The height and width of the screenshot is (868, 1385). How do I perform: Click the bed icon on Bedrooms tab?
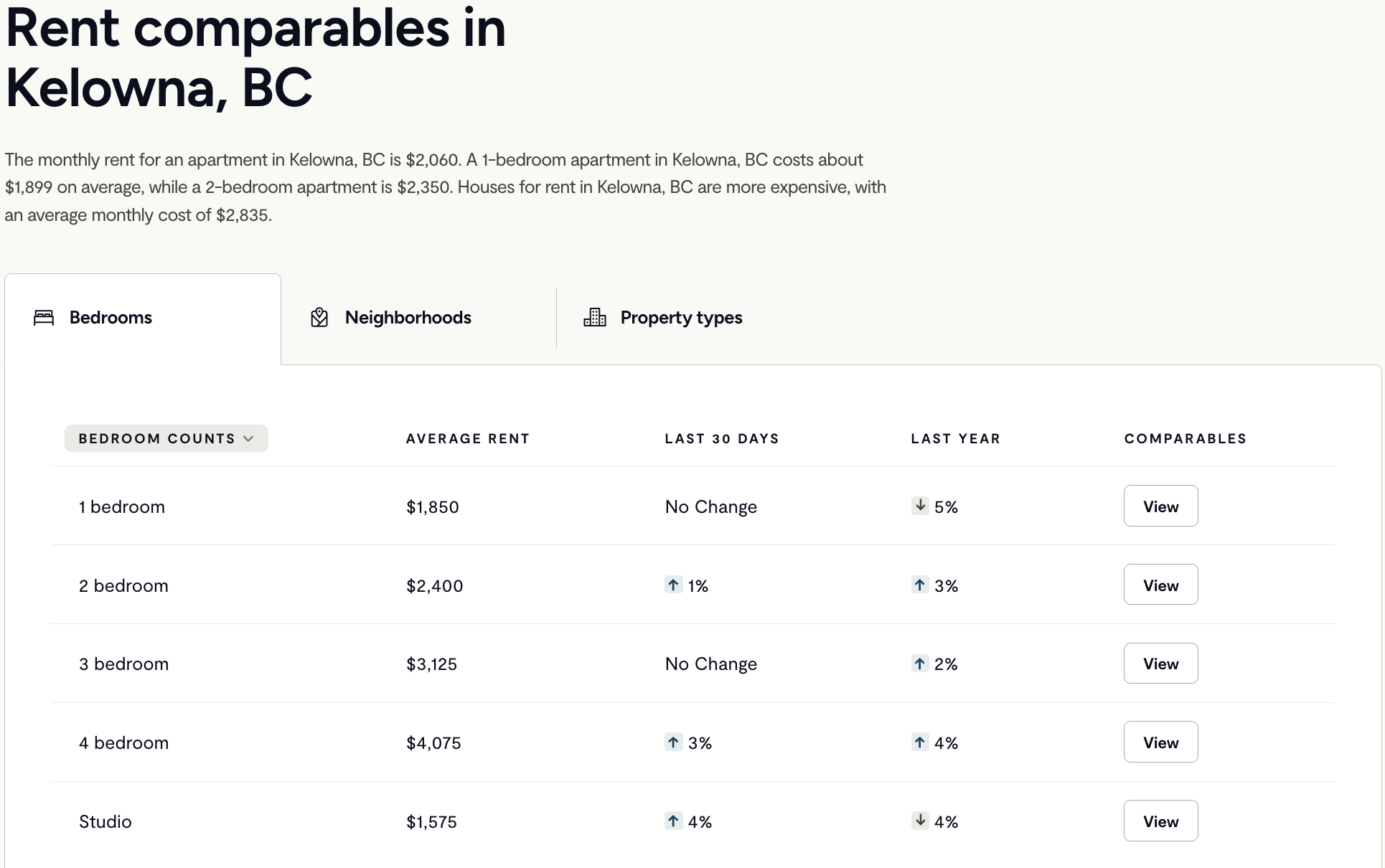click(x=44, y=318)
